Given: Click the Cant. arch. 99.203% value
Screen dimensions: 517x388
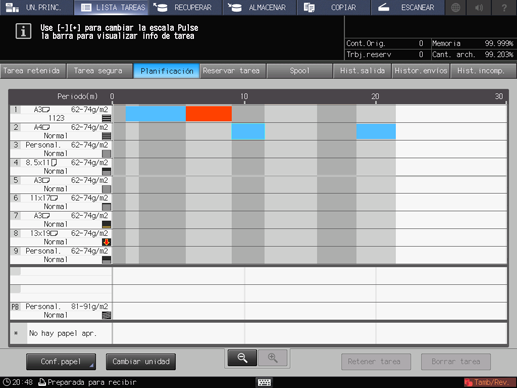Looking at the screenshot, I should (x=499, y=54).
